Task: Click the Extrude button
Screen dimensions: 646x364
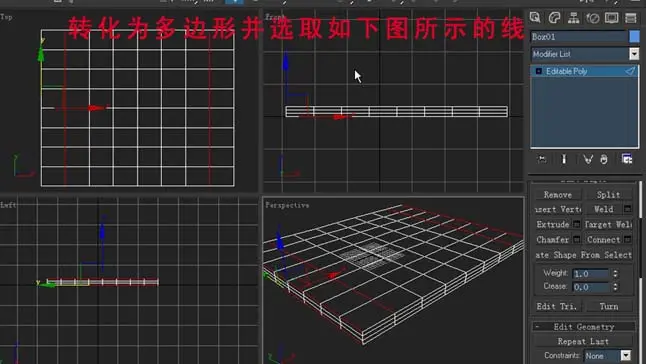Action: pyautogui.click(x=553, y=224)
